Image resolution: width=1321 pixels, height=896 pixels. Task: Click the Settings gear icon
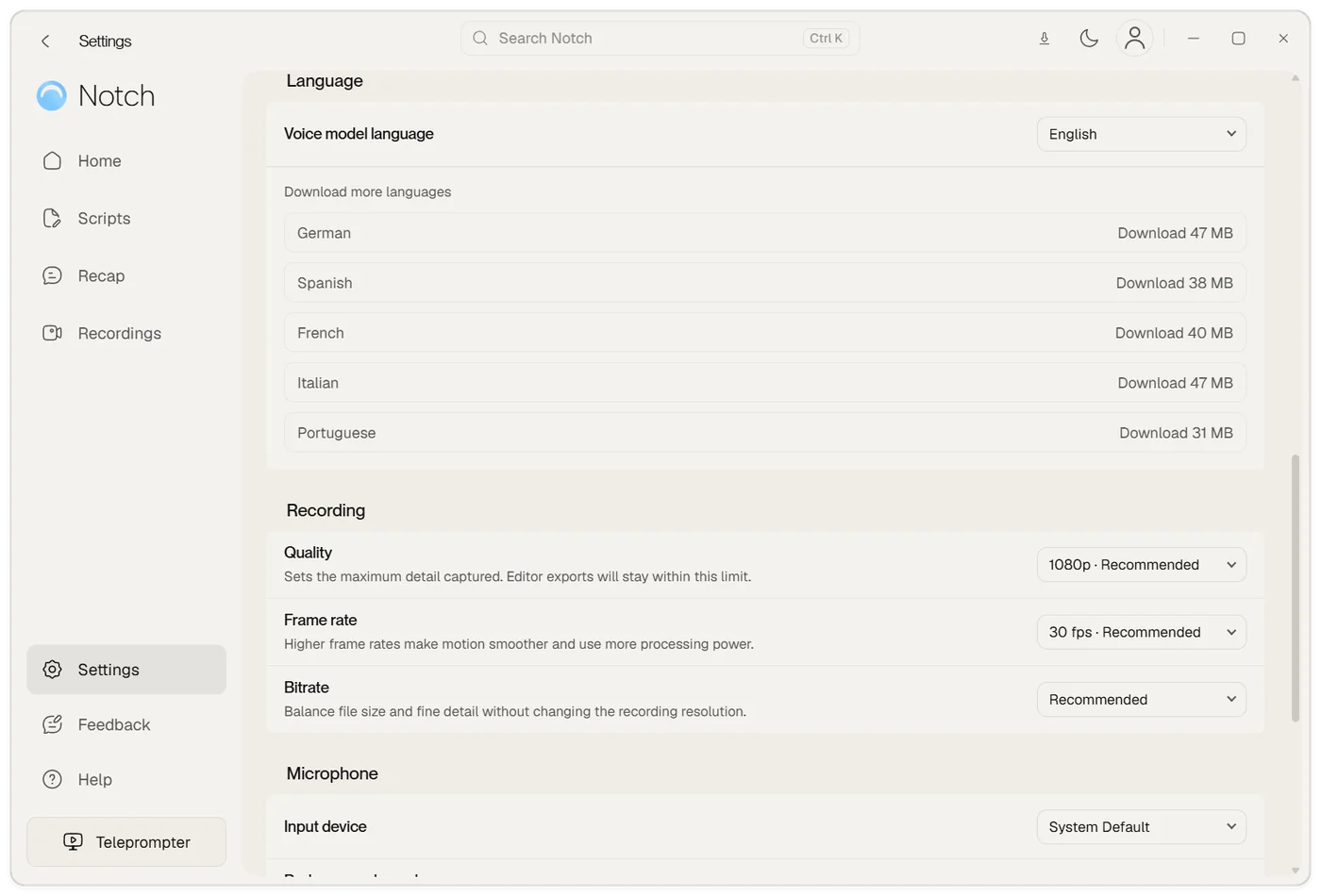pos(52,670)
